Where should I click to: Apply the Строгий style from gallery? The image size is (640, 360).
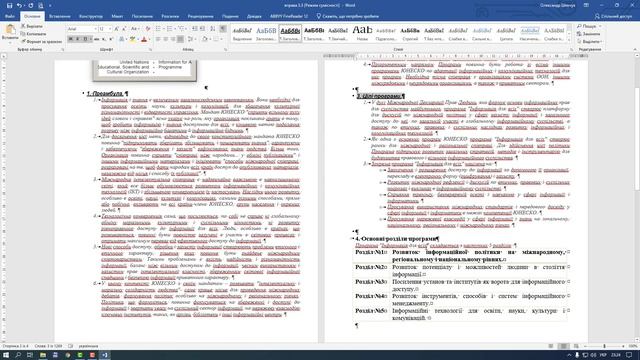point(410,33)
